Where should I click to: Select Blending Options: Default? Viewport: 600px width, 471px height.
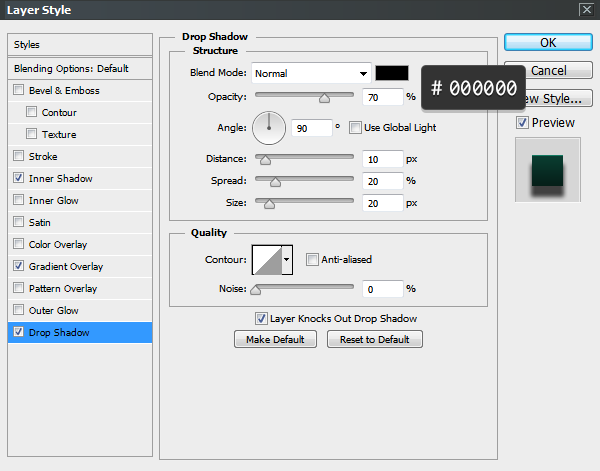coord(71,68)
